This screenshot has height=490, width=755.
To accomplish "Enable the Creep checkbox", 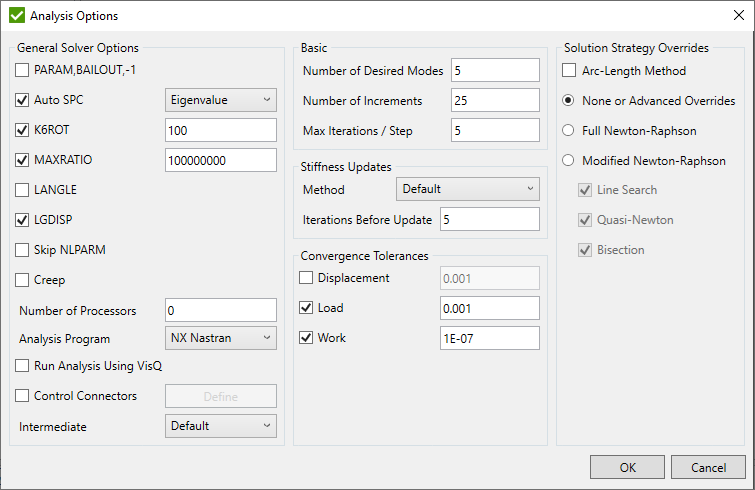I will pos(24,280).
